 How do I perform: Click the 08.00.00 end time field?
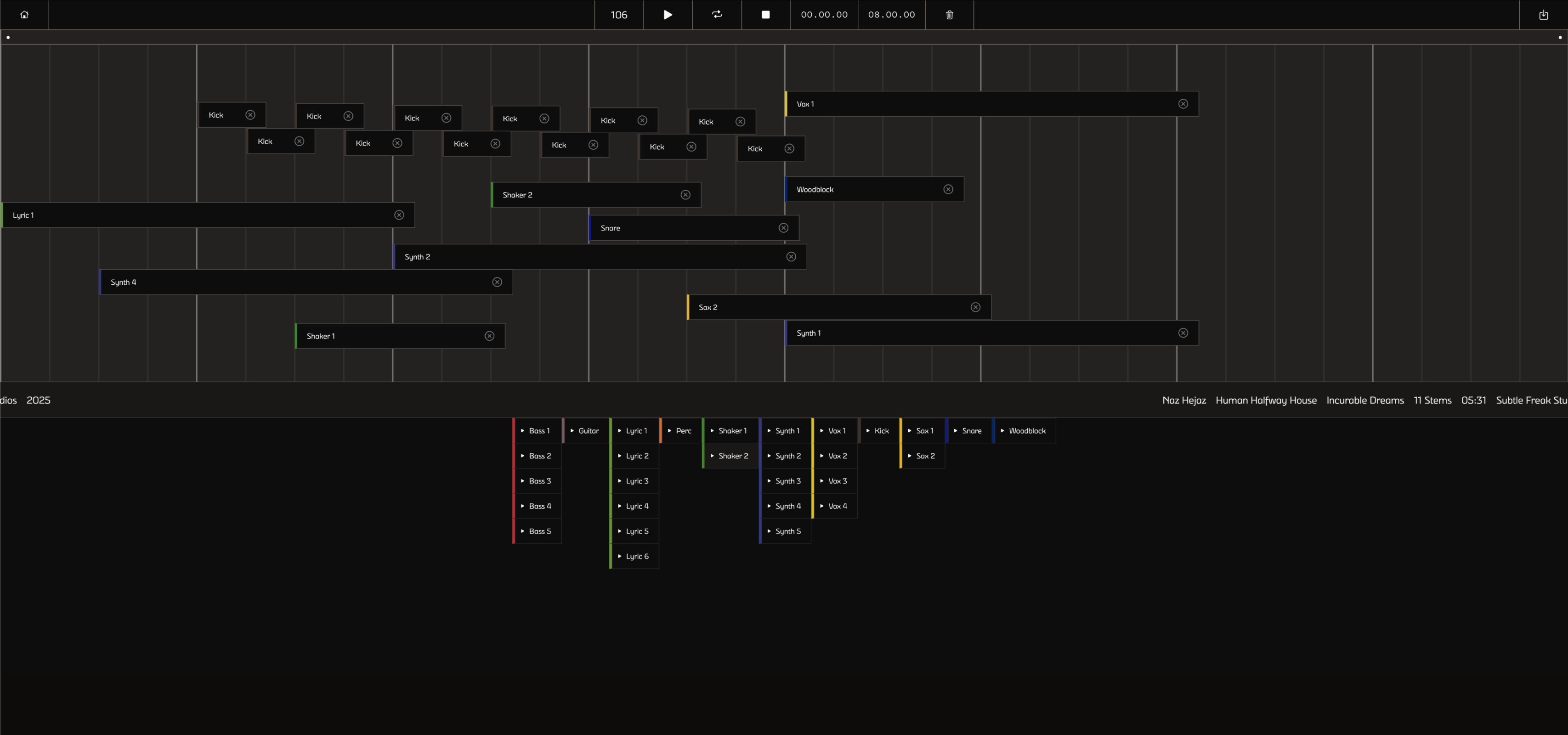tap(891, 15)
